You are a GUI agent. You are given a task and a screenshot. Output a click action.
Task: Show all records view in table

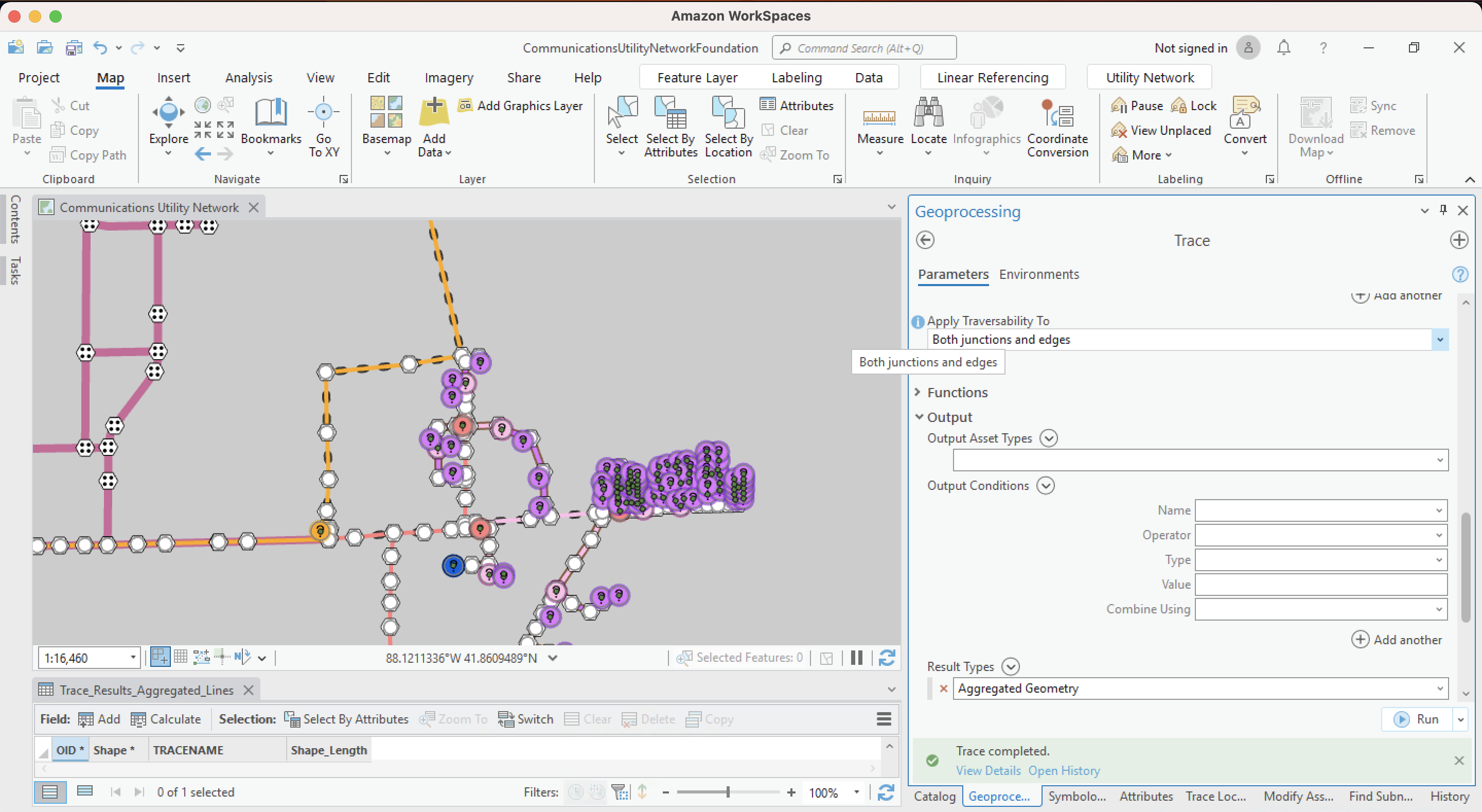tap(50, 792)
